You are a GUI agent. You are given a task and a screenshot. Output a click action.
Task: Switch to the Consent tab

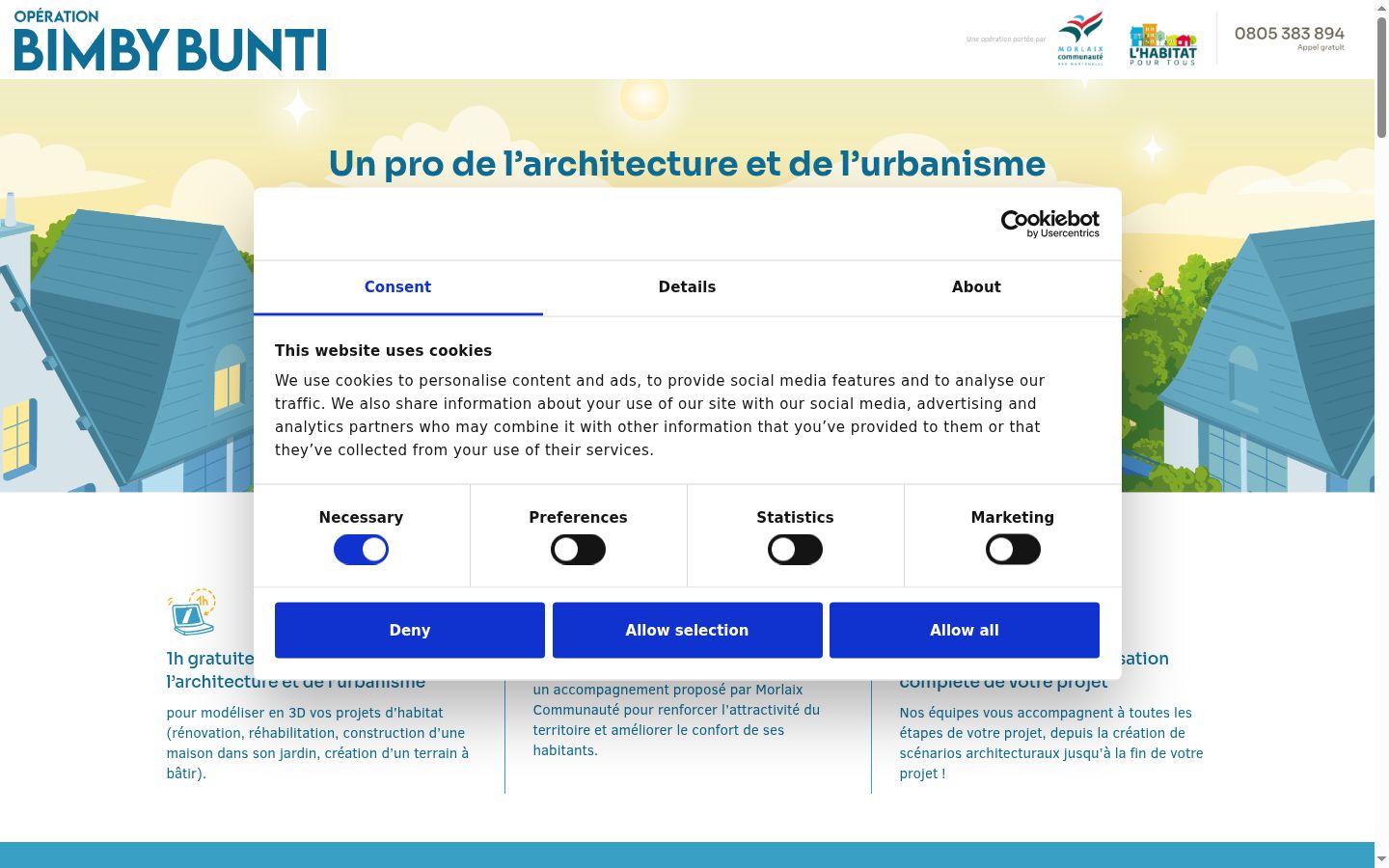coord(397,287)
